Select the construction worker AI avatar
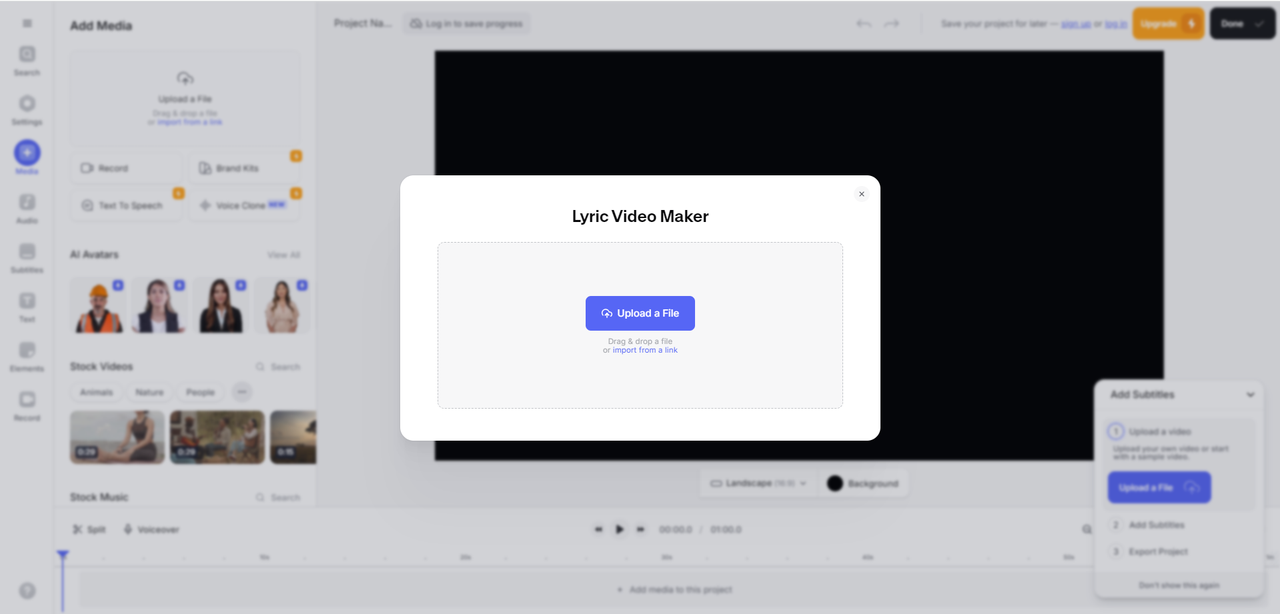Viewport: 1280px width, 614px height. 98,305
